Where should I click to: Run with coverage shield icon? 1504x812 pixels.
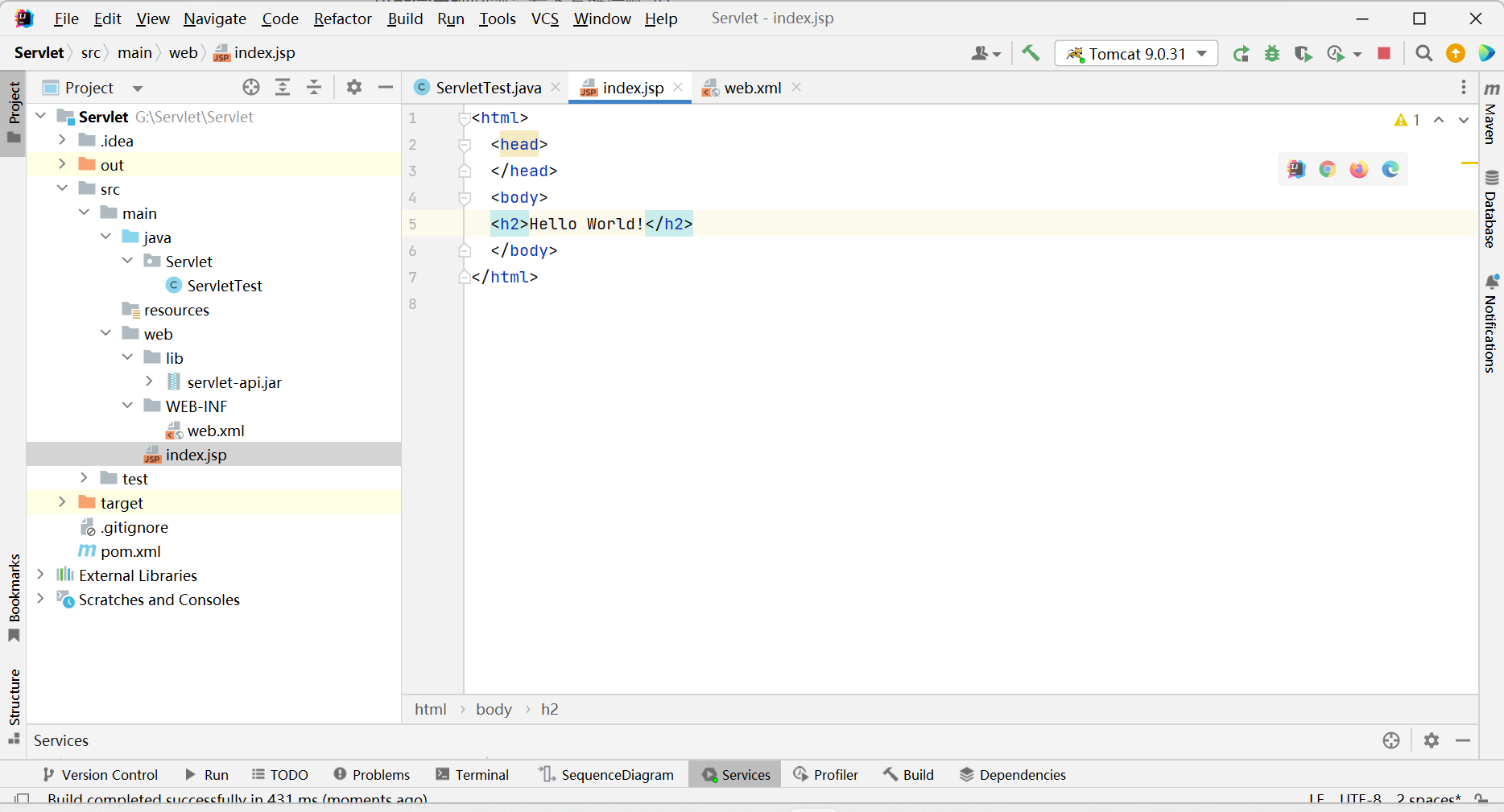[x=1304, y=54]
